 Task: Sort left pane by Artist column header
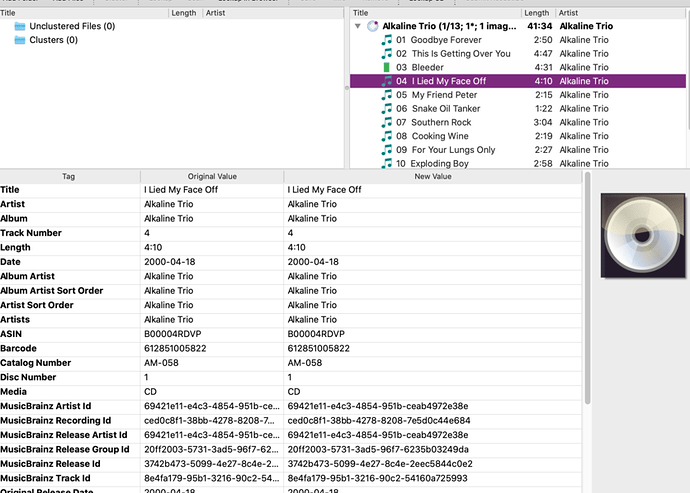tap(273, 13)
